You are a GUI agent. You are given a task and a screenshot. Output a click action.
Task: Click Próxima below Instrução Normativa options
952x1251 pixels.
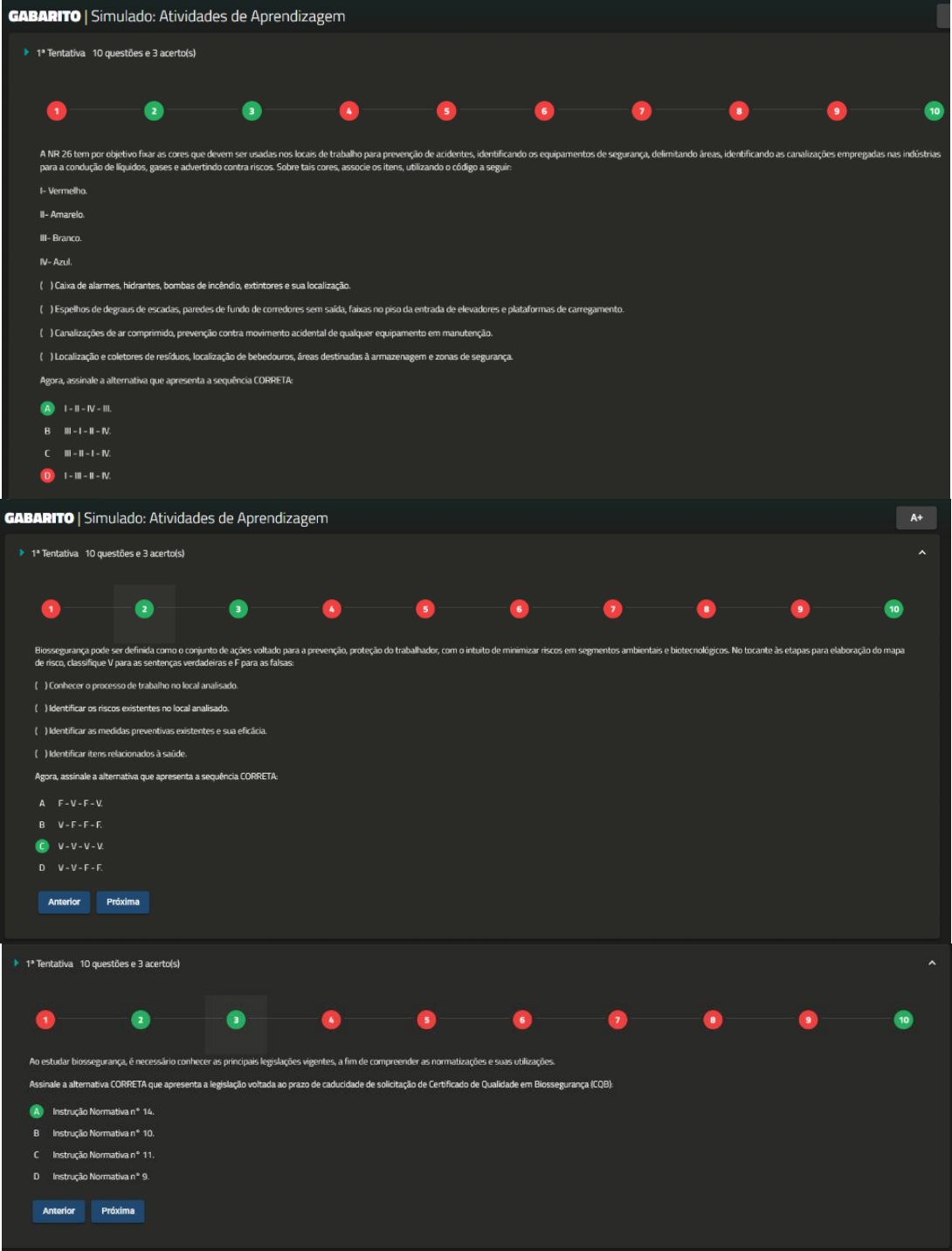pos(118,1211)
